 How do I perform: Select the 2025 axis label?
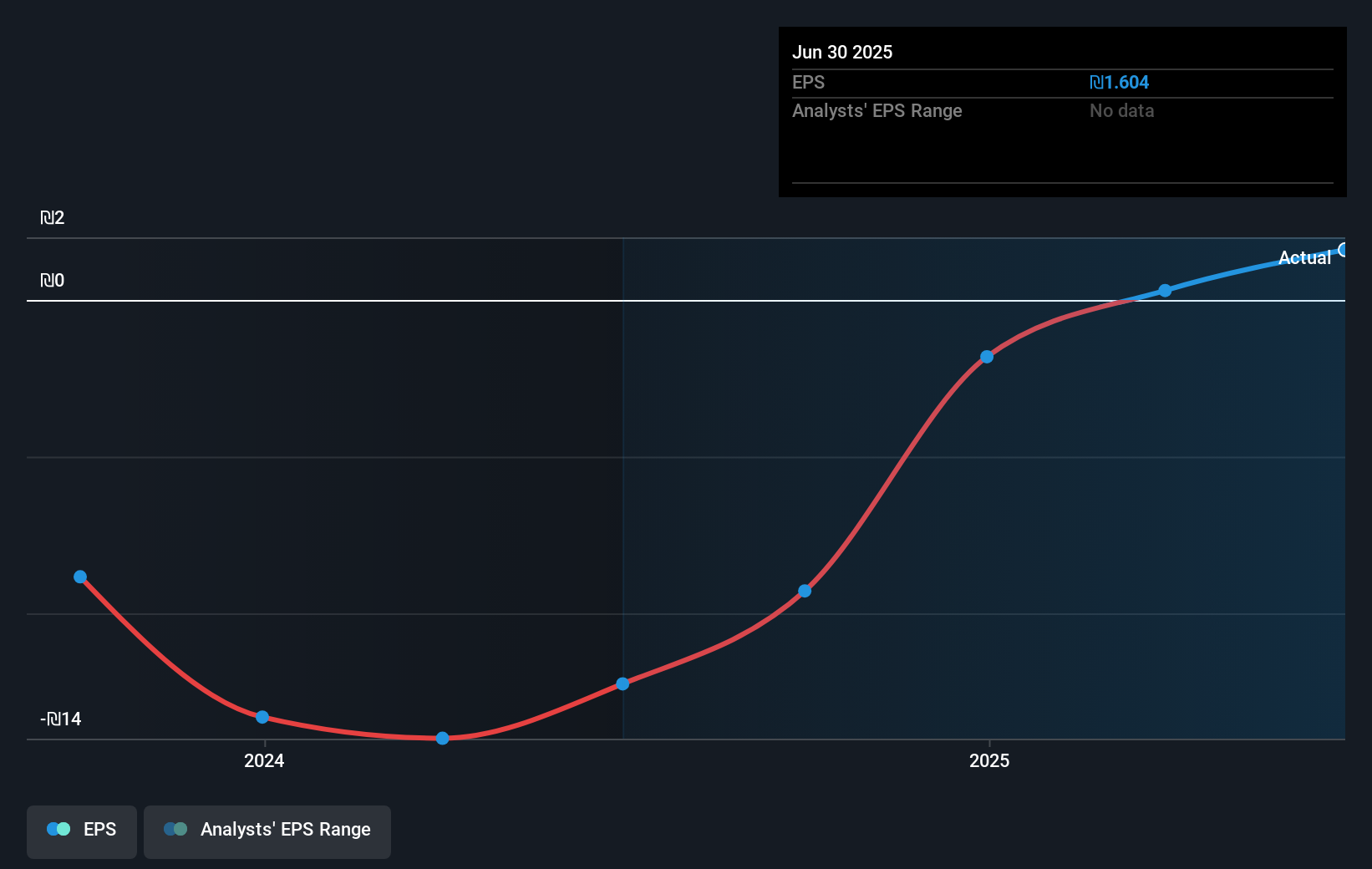tap(989, 760)
